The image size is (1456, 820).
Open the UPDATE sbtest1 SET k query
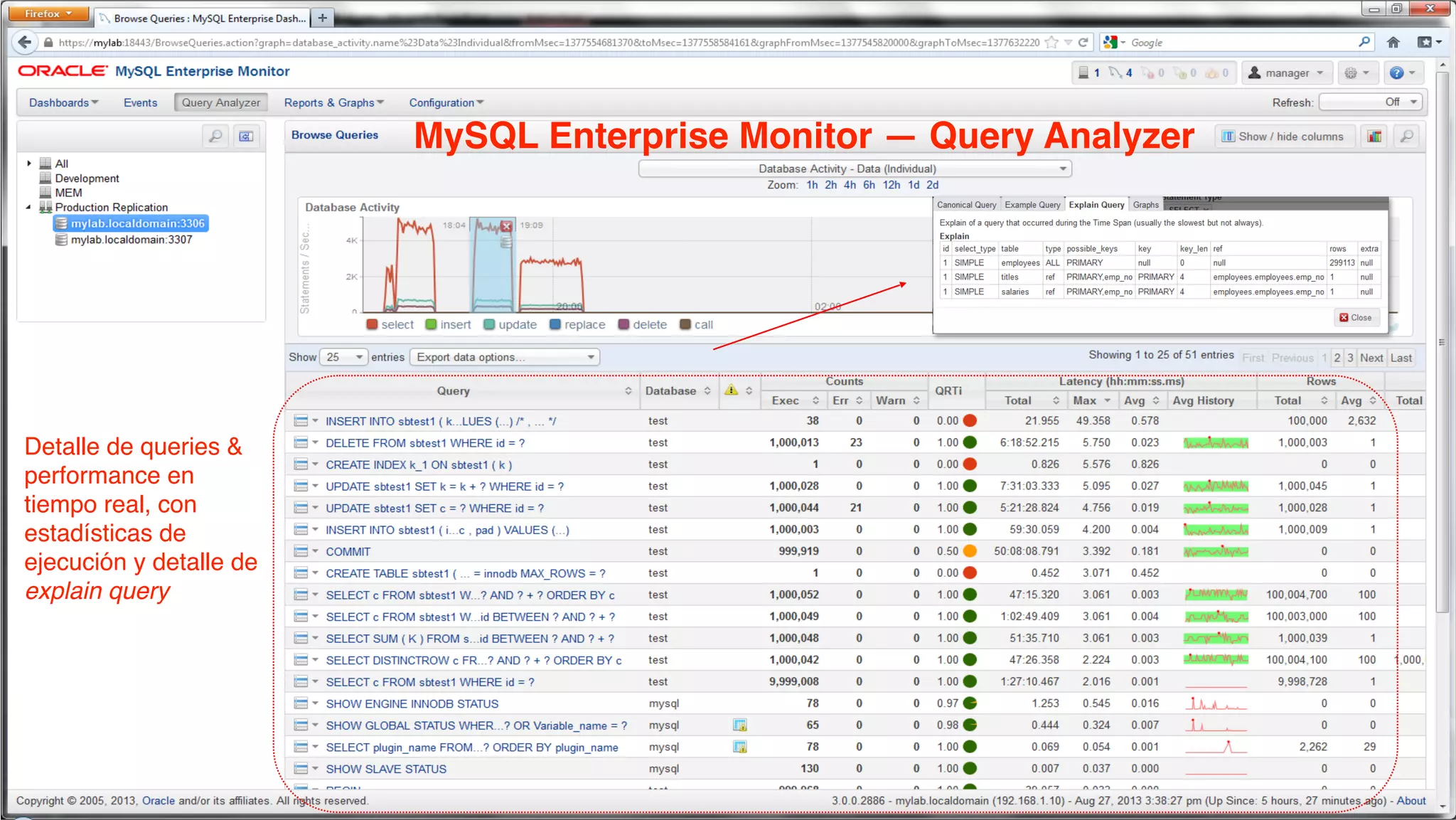click(x=444, y=486)
